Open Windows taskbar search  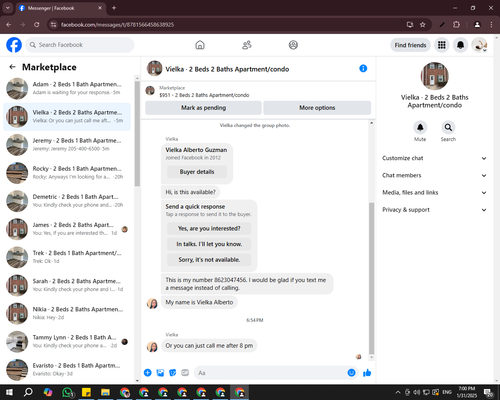pos(29,392)
